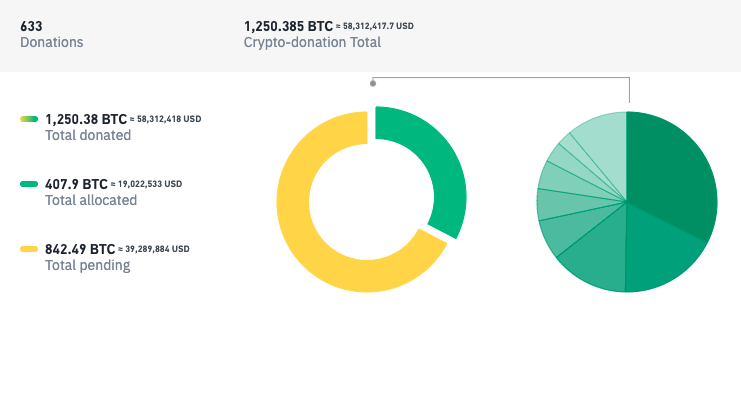Click the '1,250.38 BTC' total donated value
The image size is (741, 393).
pos(86,119)
